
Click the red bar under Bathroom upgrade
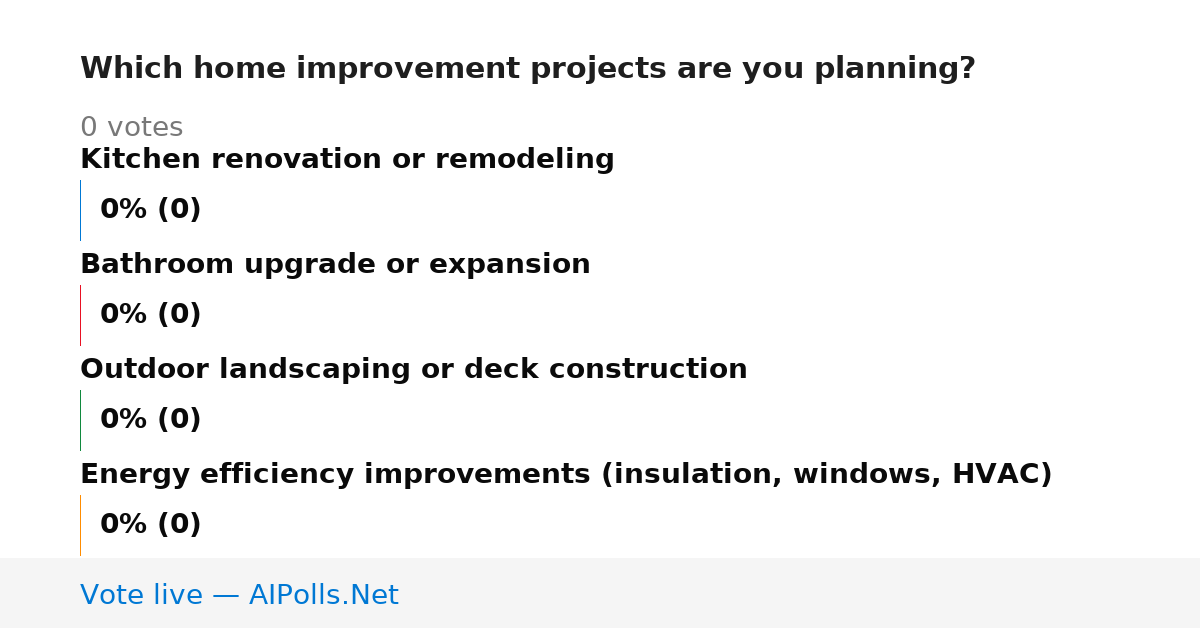pyautogui.click(x=80, y=315)
